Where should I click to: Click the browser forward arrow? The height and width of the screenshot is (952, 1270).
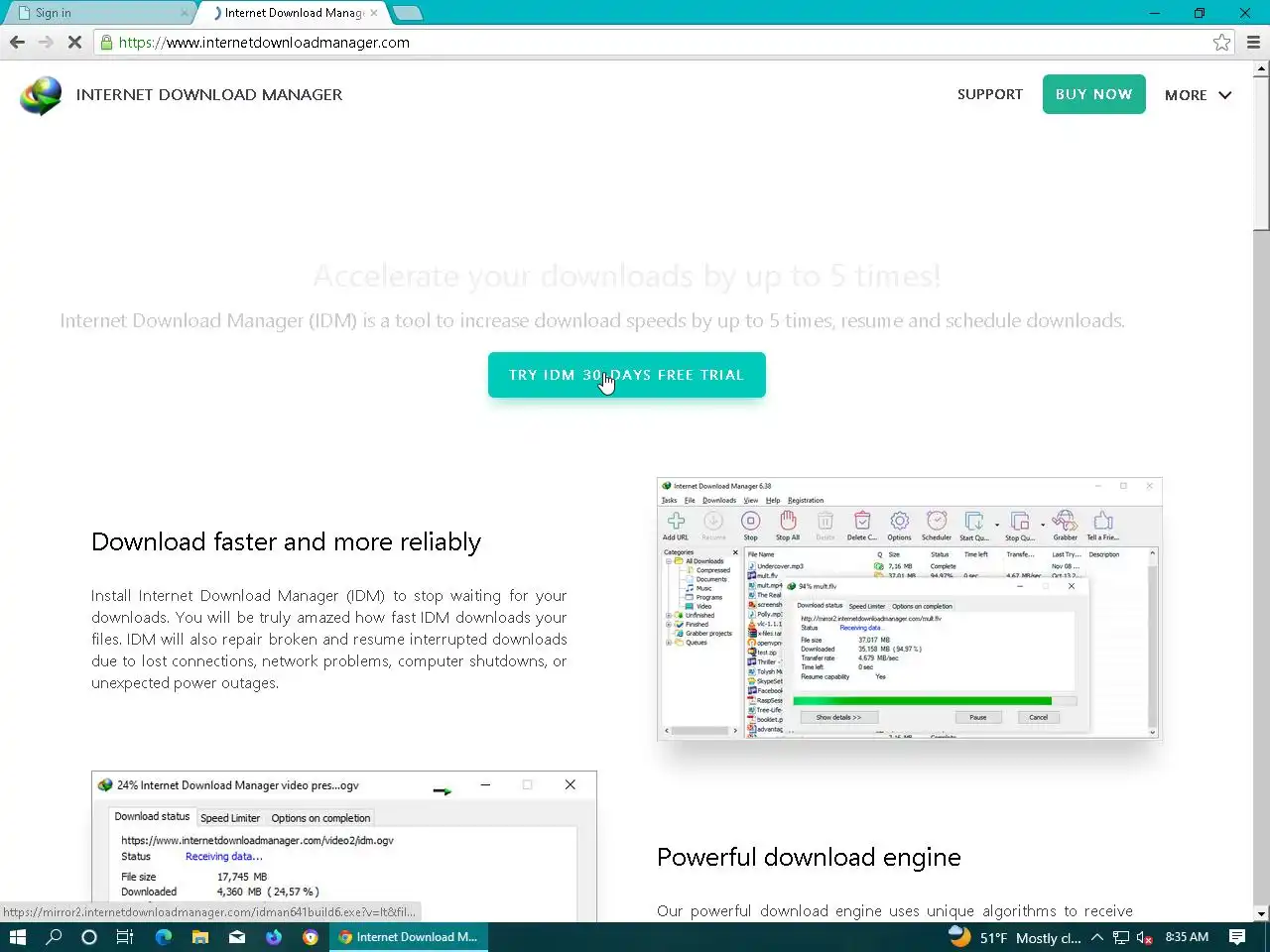click(x=46, y=43)
